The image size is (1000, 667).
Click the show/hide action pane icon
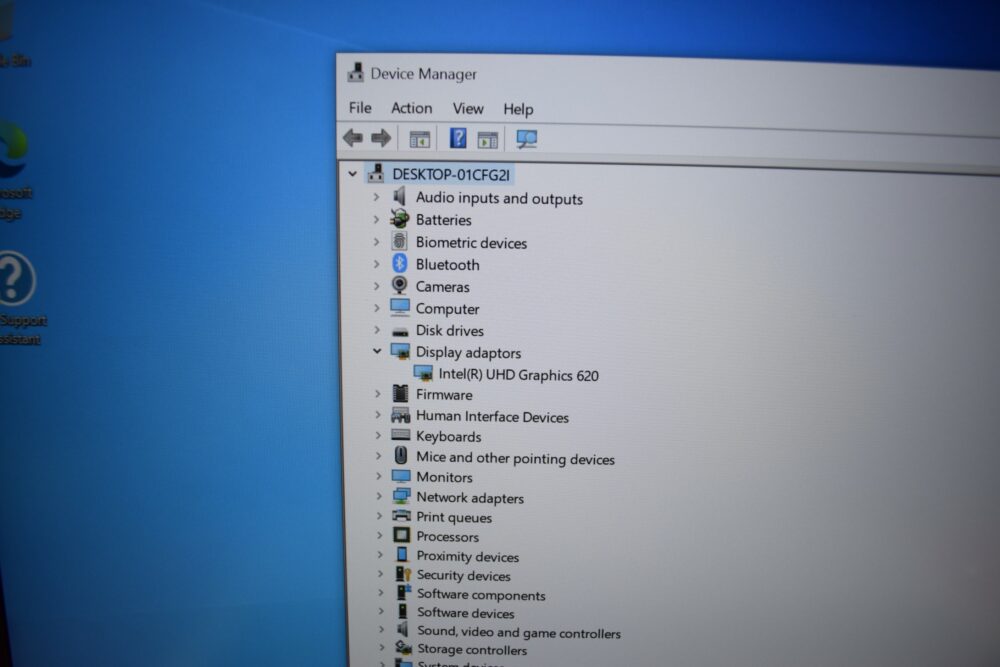pos(487,139)
